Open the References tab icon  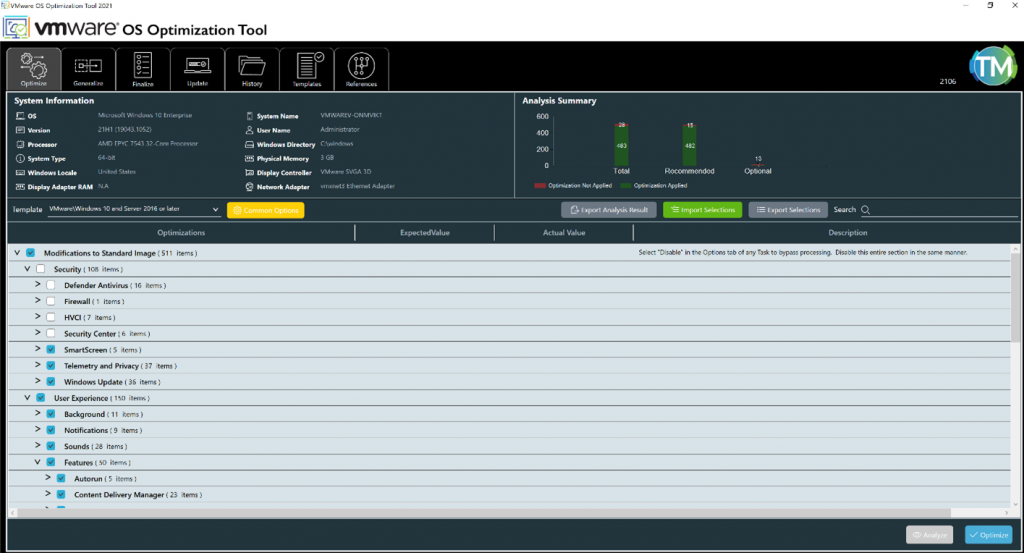click(361, 66)
